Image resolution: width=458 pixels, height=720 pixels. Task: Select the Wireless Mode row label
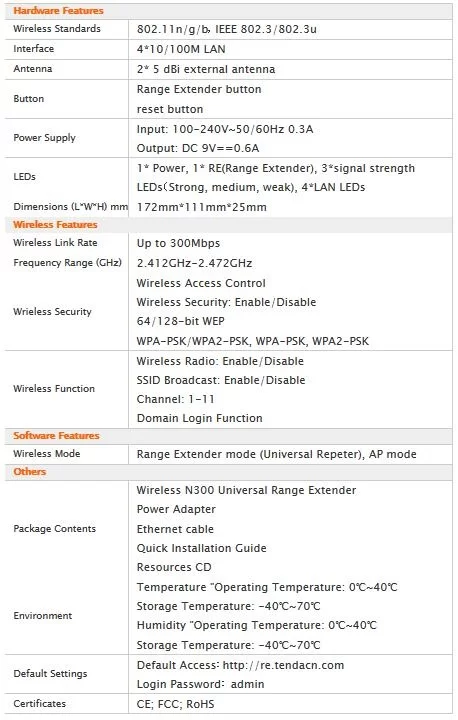(47, 454)
